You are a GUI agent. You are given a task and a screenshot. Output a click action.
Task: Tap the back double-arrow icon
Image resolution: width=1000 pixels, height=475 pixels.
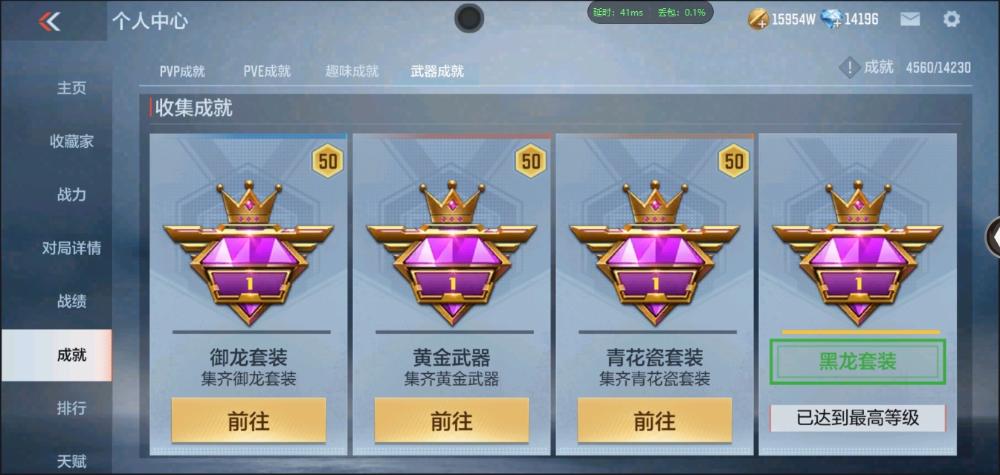tap(50, 21)
